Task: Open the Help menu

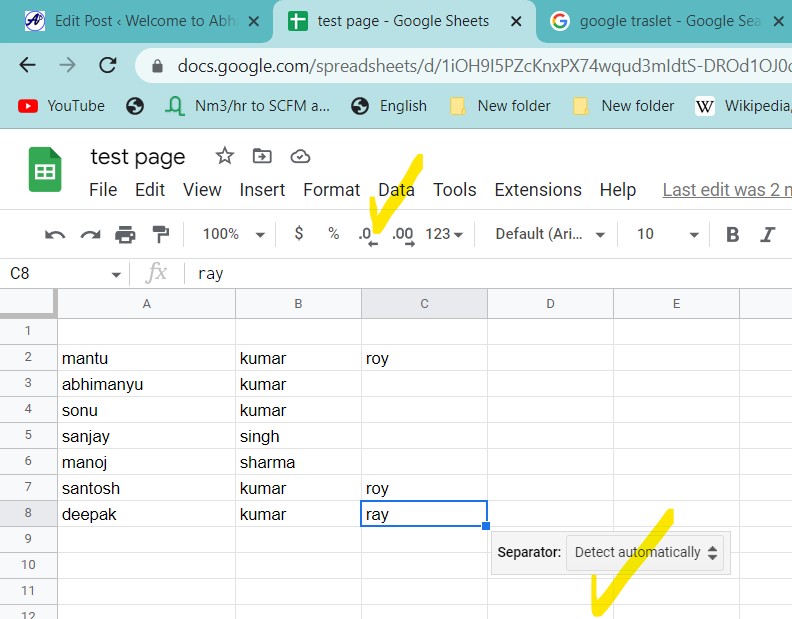Action: tap(618, 190)
